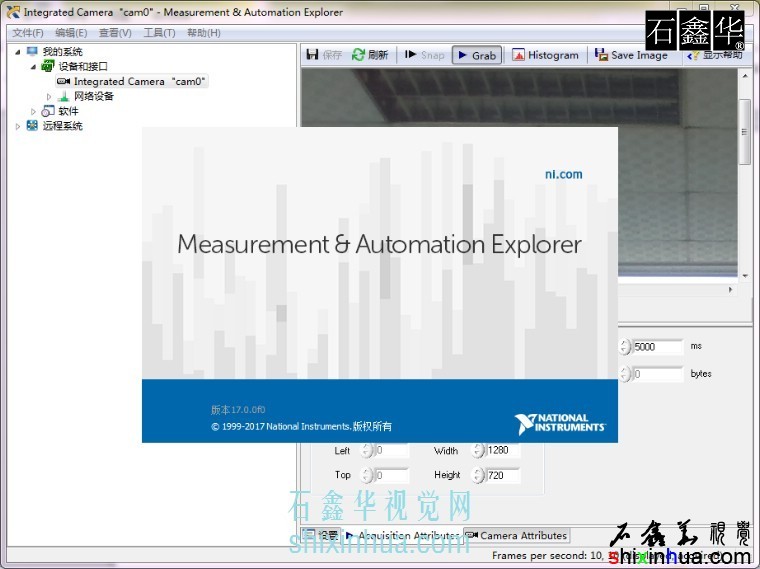Click Show Help (显示帮助) button
Viewport: 760px width, 569px height.
(715, 55)
